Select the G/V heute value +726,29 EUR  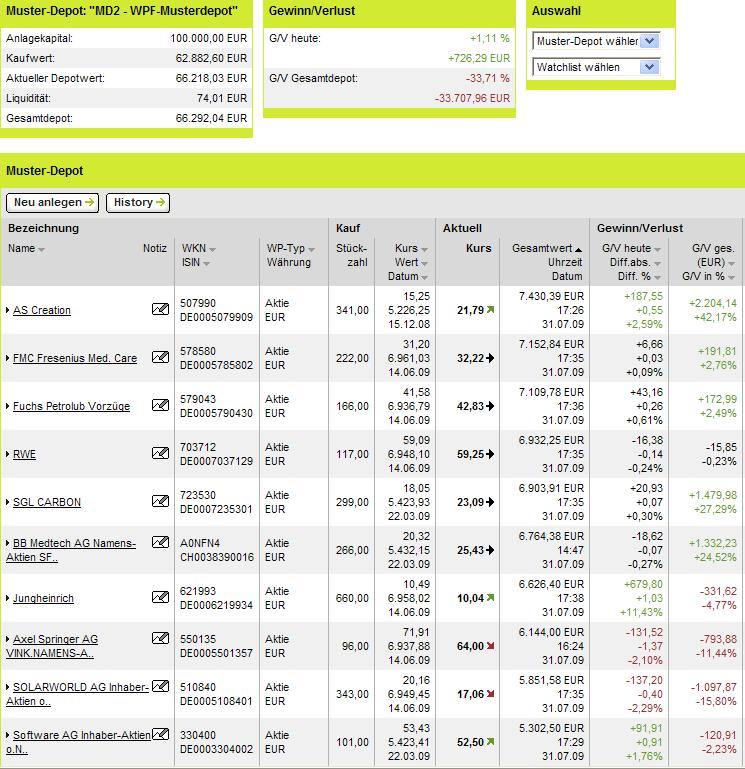click(479, 58)
